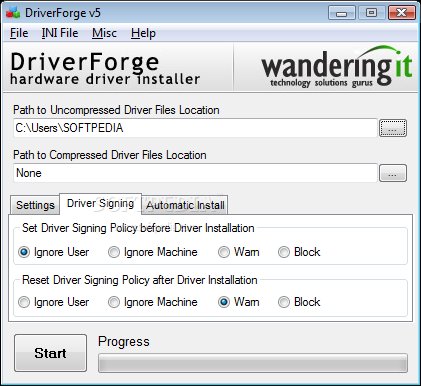This screenshot has height=386, width=421.
Task: Select Ignore Machine before driver installation
Action: coord(153,252)
